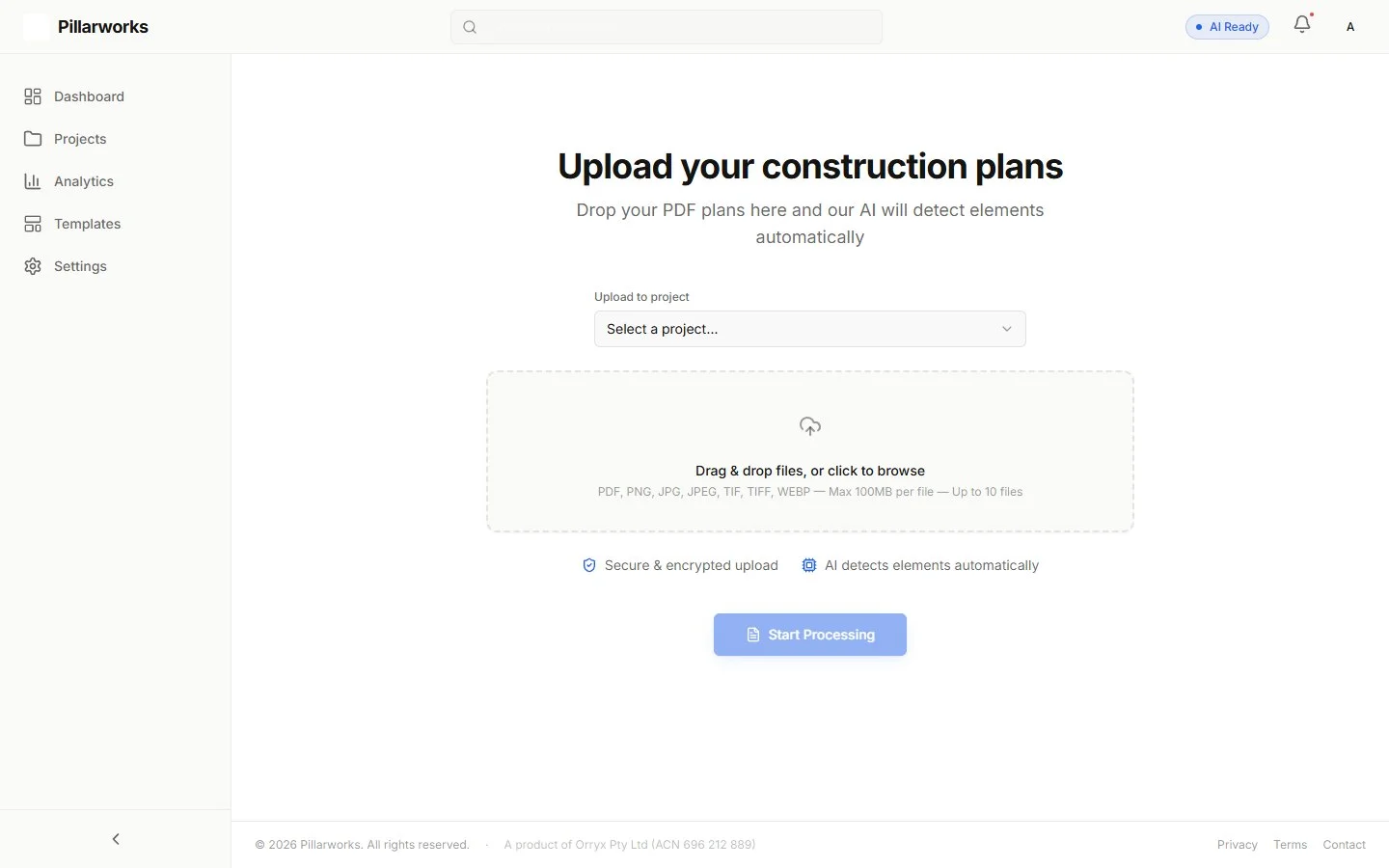
Task: Click AI detects elements automatically text
Action: [x=932, y=565]
